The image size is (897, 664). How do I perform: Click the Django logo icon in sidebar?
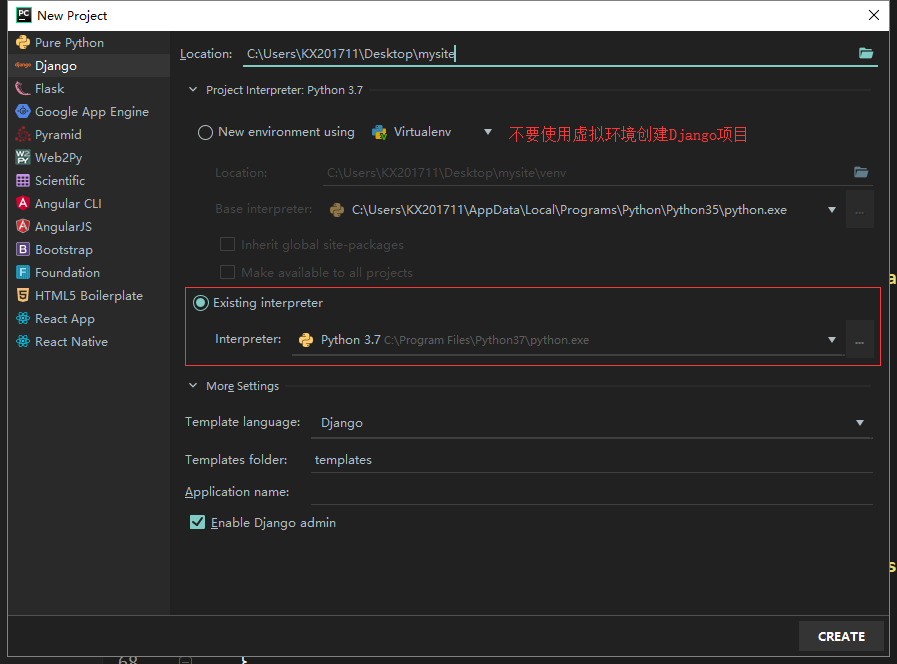[23, 65]
